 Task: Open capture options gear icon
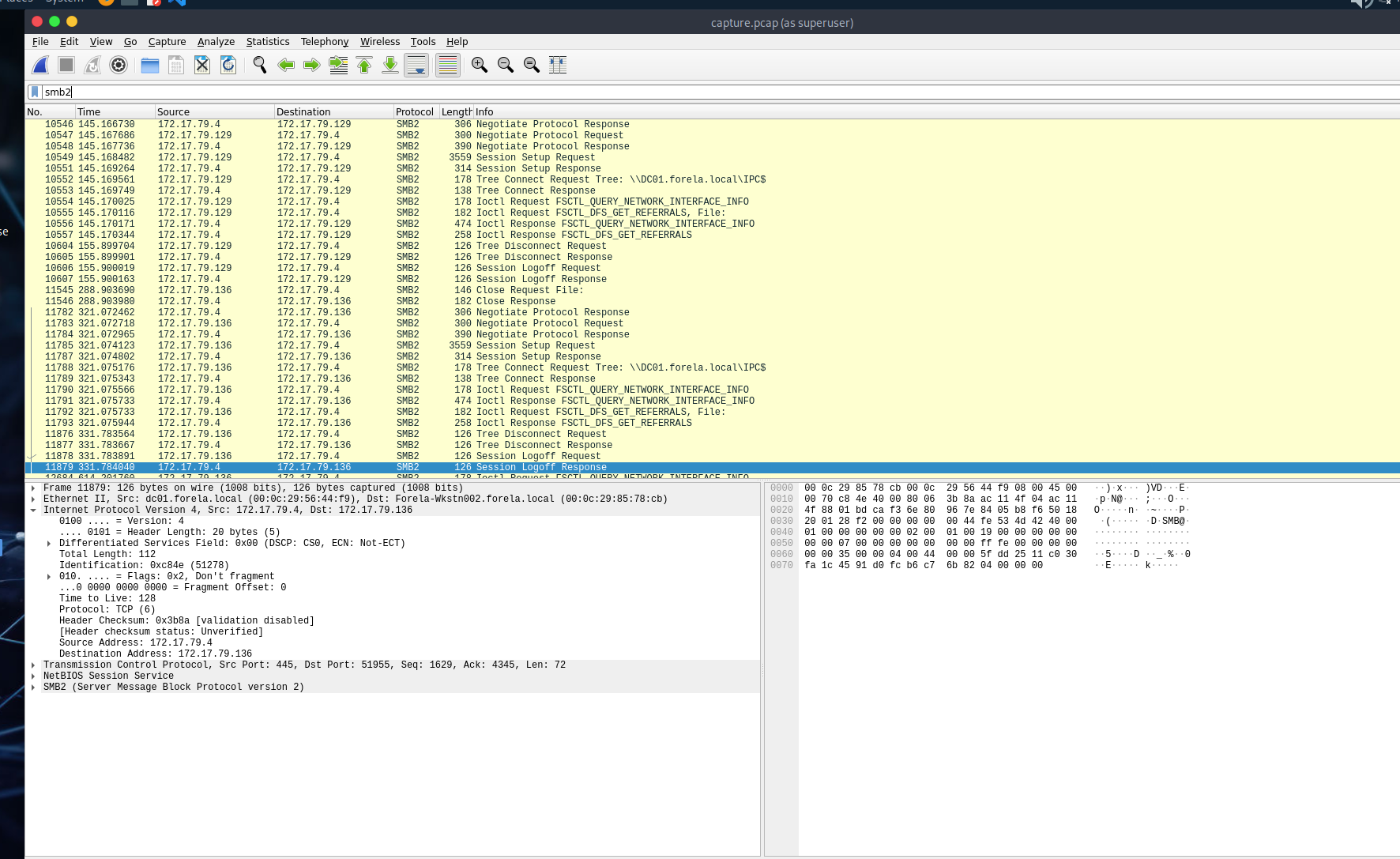point(119,65)
